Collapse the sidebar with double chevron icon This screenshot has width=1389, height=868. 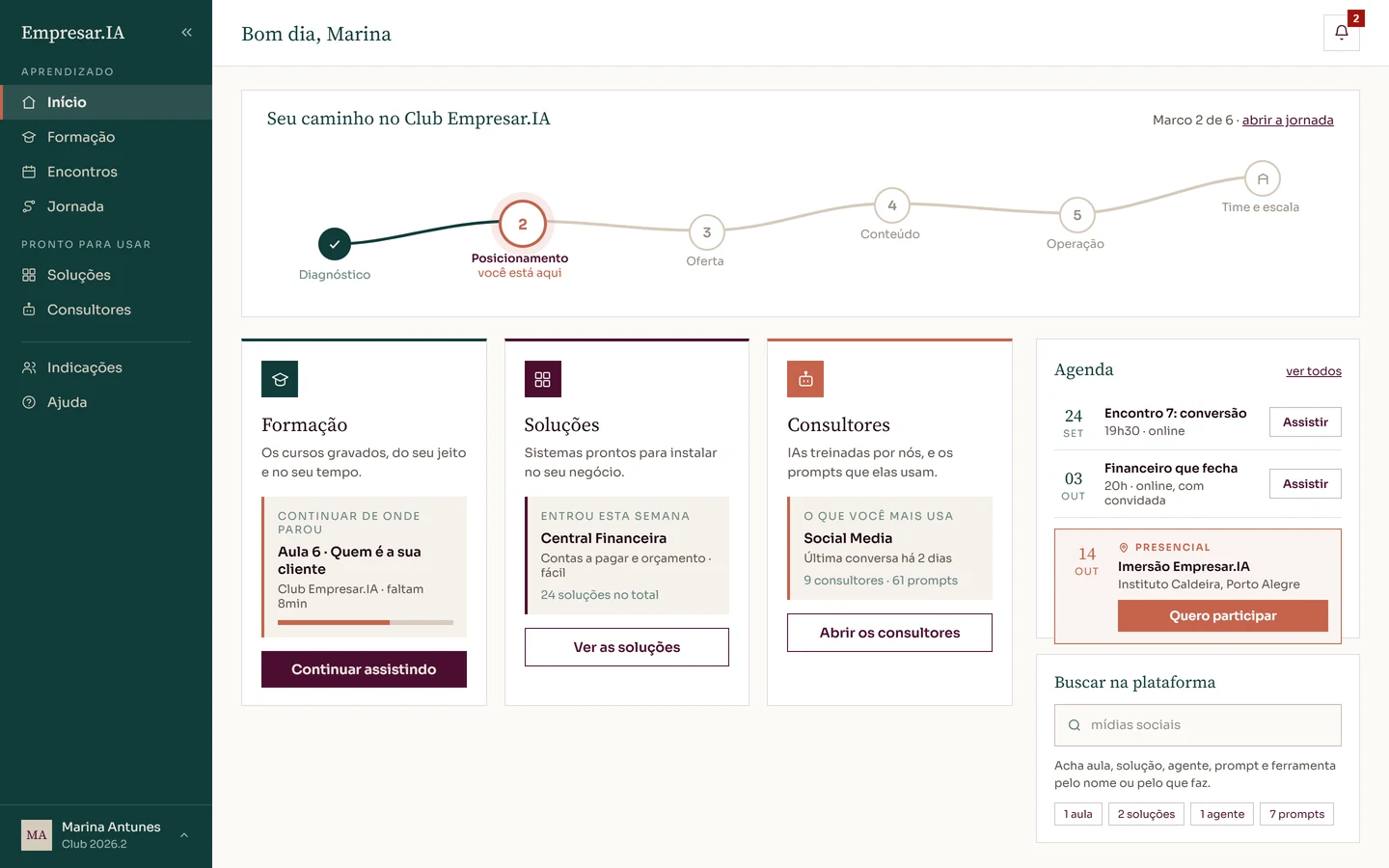click(x=186, y=33)
